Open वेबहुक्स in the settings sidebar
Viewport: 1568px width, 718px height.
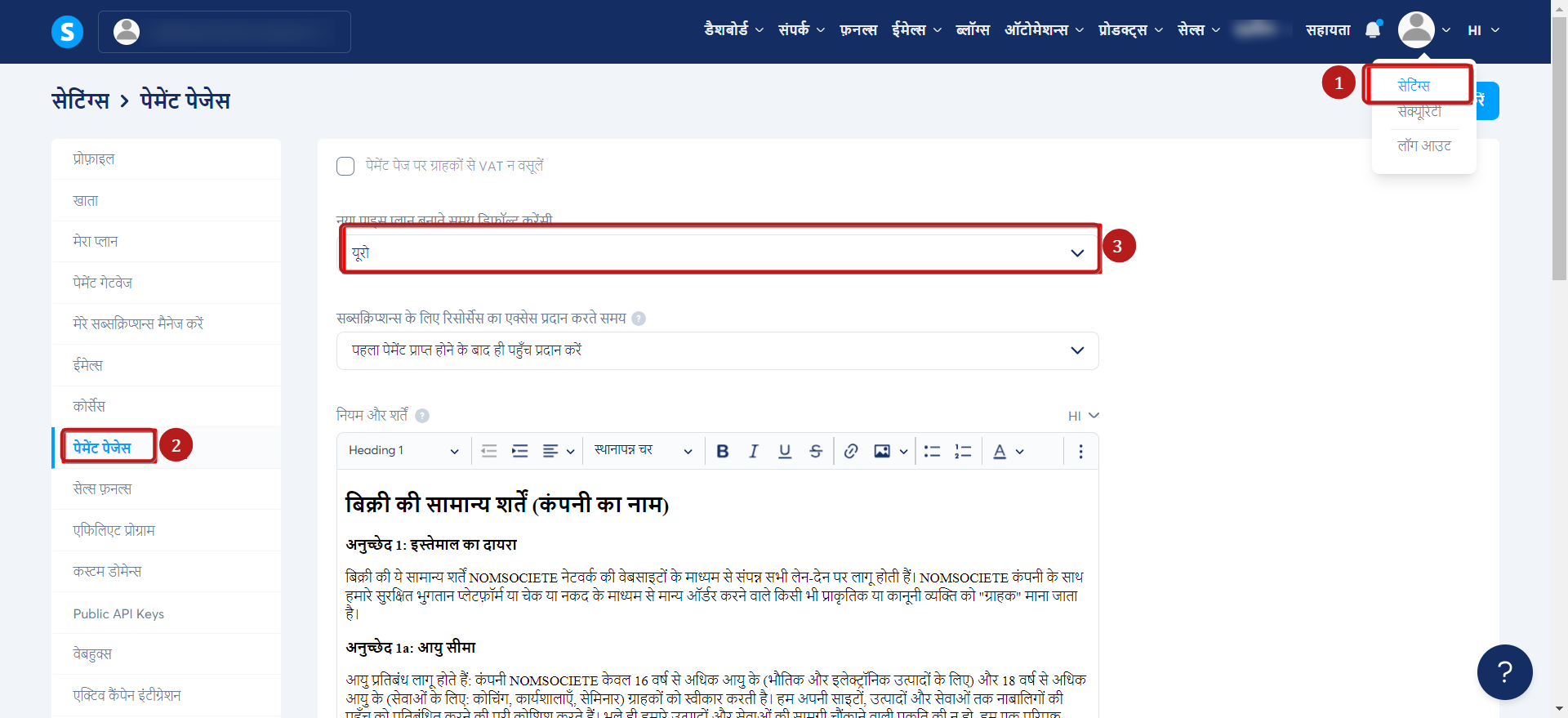click(x=167, y=654)
